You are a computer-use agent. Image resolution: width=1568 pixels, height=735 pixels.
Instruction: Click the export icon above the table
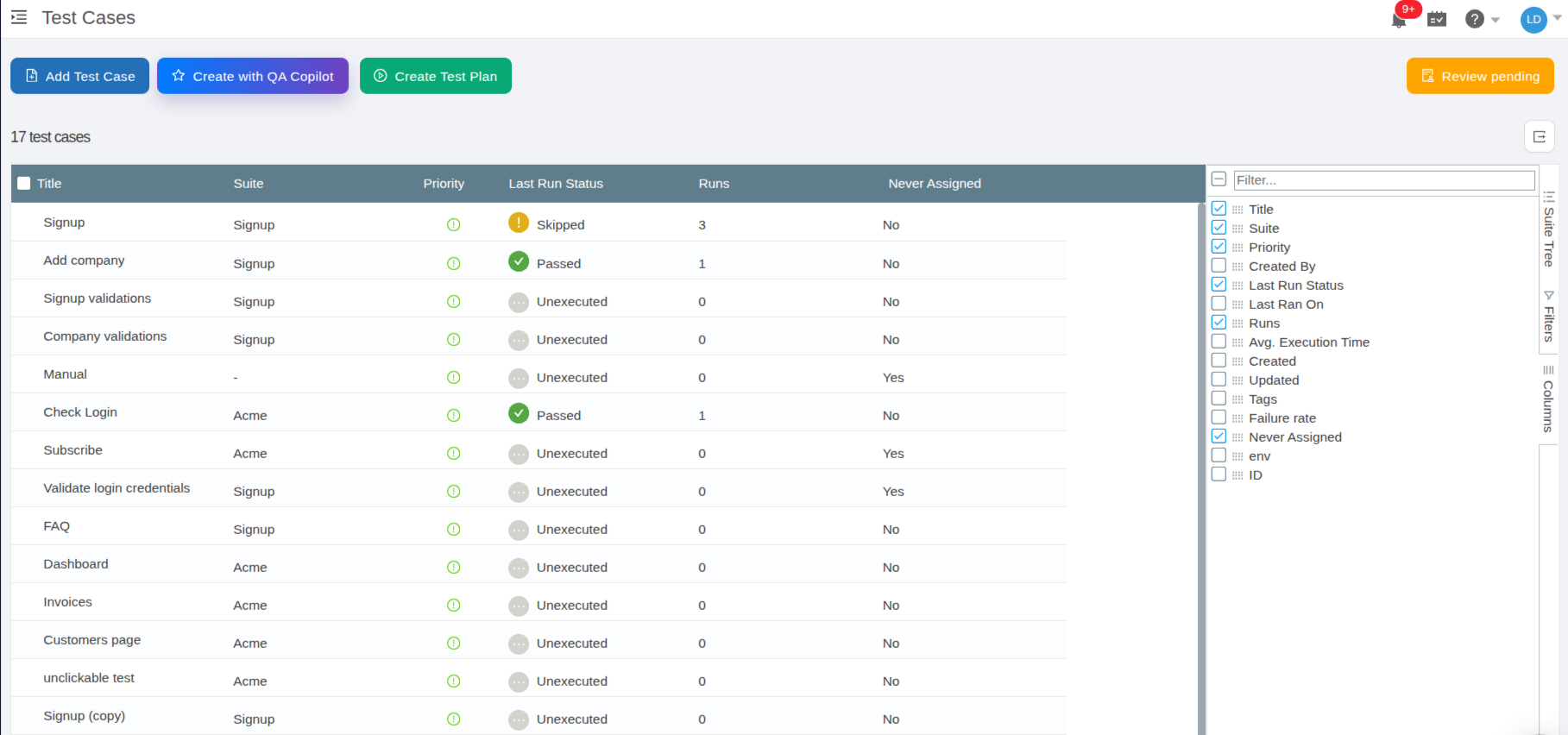[x=1540, y=136]
